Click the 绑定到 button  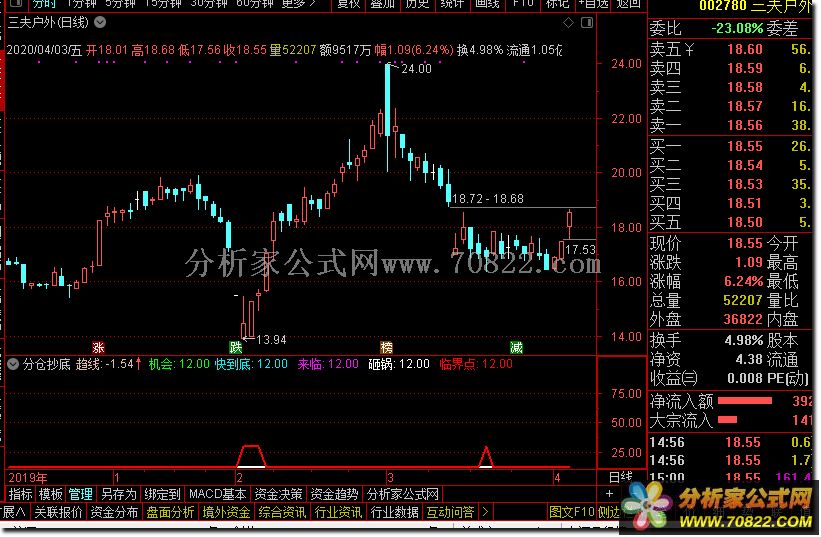(162, 494)
